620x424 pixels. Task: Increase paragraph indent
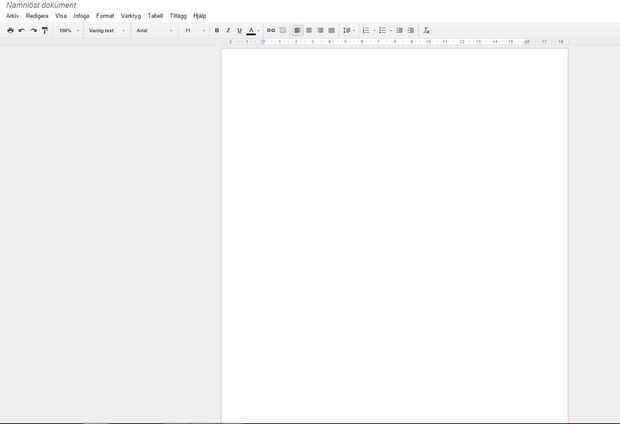[x=411, y=30]
